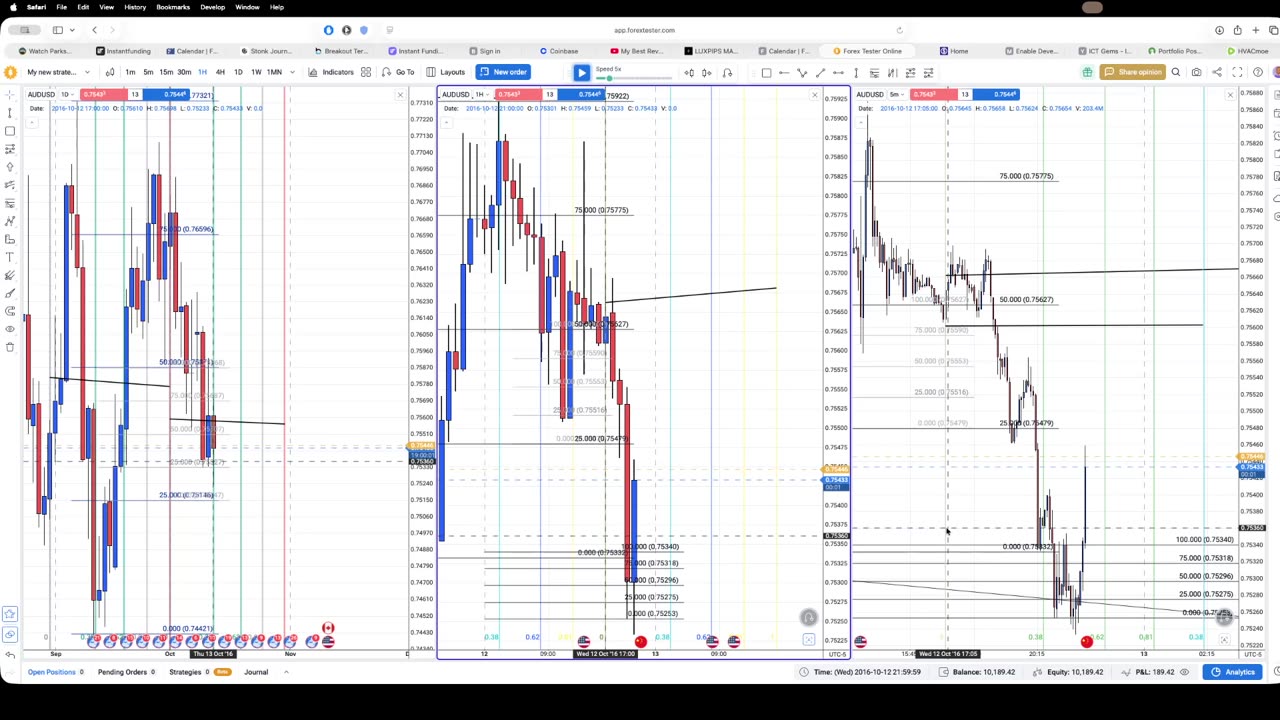
Task: Select the polyline drawing tool
Action: click(802, 72)
